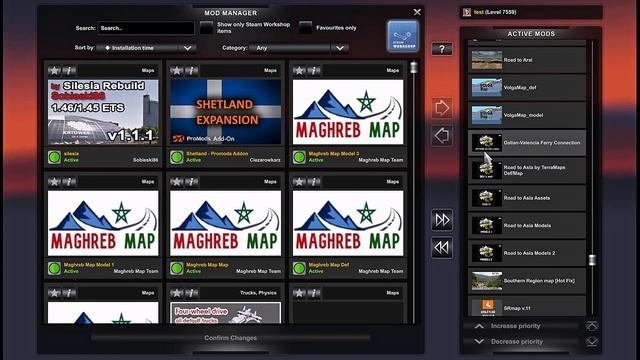Select Southern Region map [Hot Fix]
This screenshot has width=640, height=360.
click(527, 281)
